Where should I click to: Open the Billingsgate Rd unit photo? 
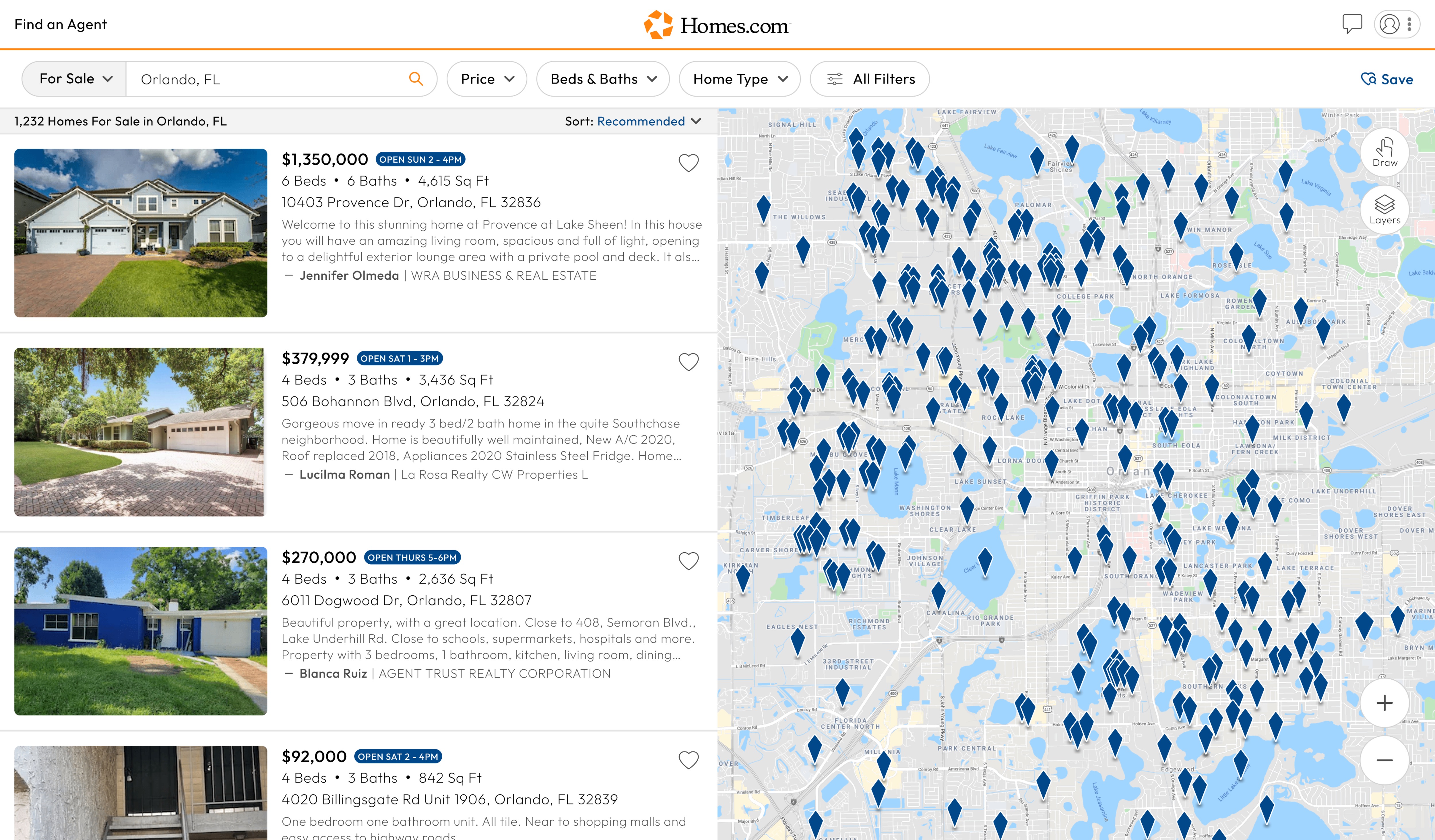[141, 793]
